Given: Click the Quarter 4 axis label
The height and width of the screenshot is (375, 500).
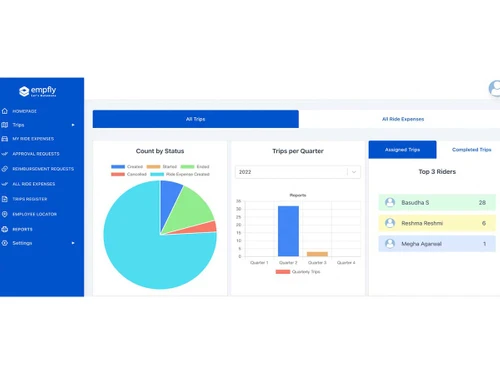Looking at the screenshot, I should (346, 263).
